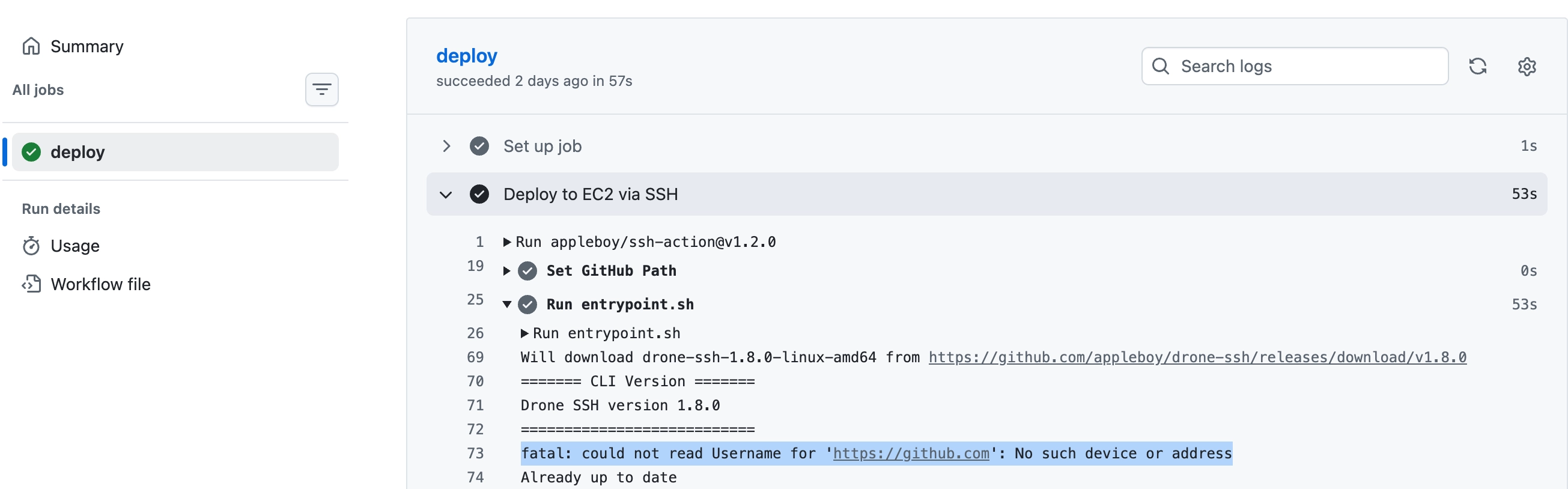Expand the Set GitHub Path group
The height and width of the screenshot is (489, 1568).
(506, 271)
